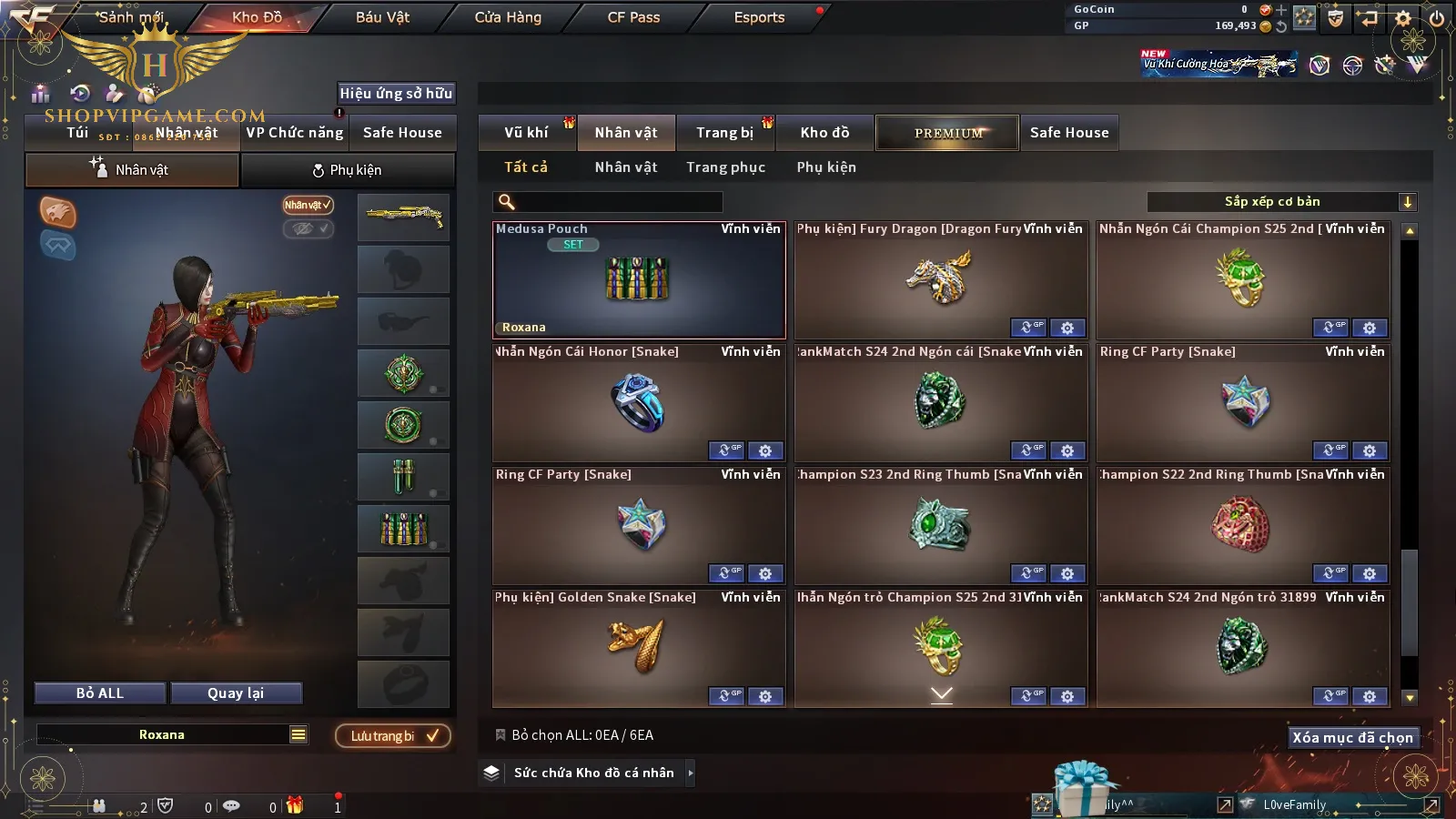Toggle the hidden eye visibility option
1456x819 pixels.
[308, 228]
